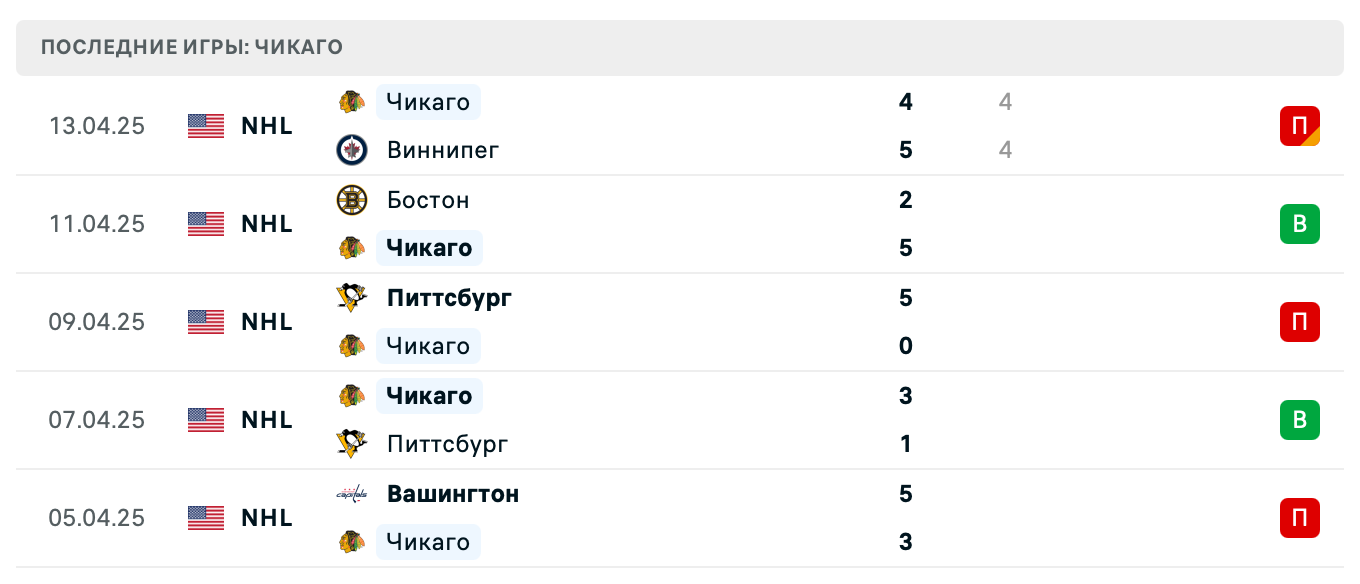Image resolution: width=1360 pixels, height=584 pixels.
Task: Click the Последние игры: Чикаго header
Action: 192,48
